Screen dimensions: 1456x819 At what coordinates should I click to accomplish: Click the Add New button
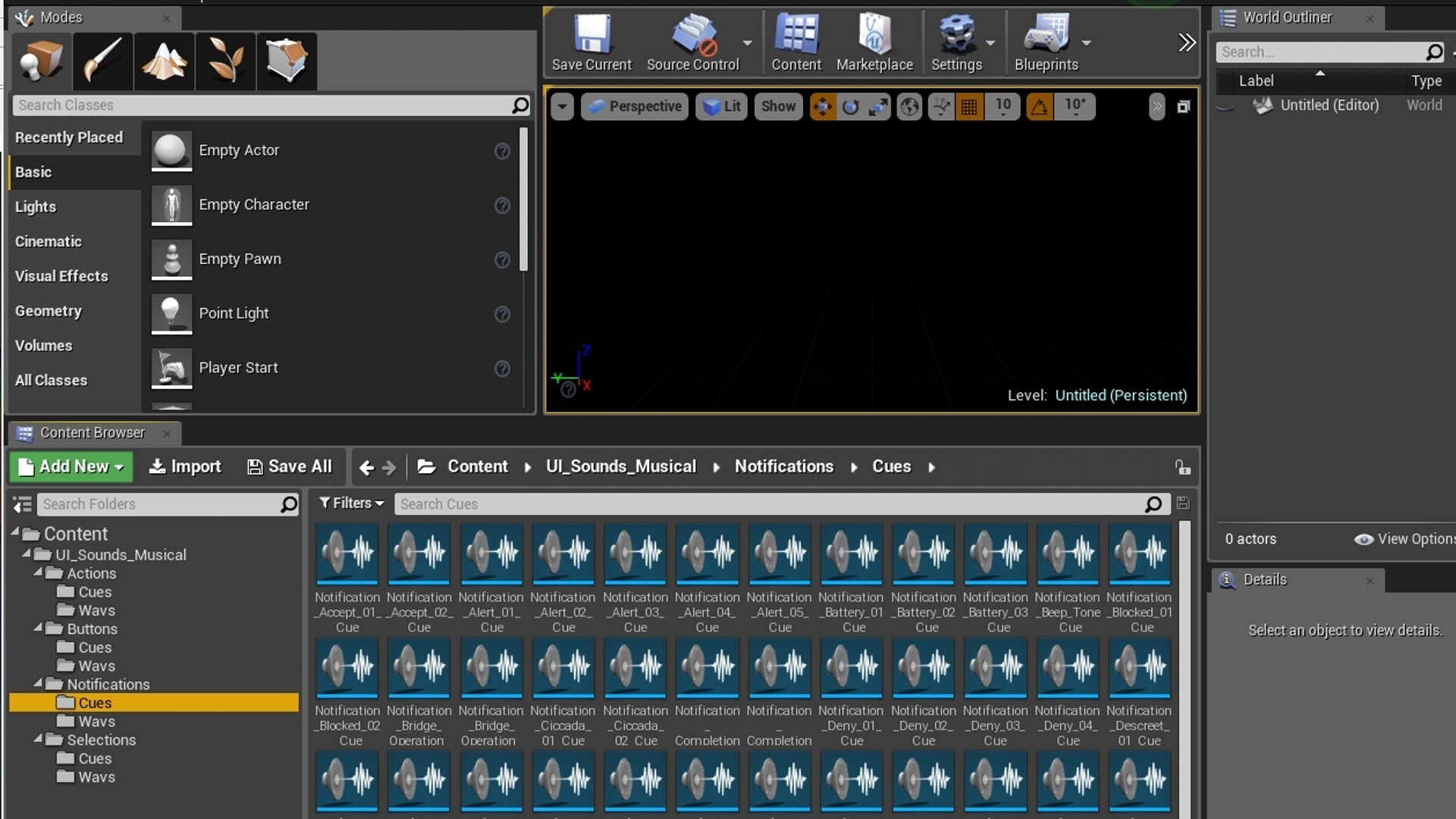tap(70, 466)
